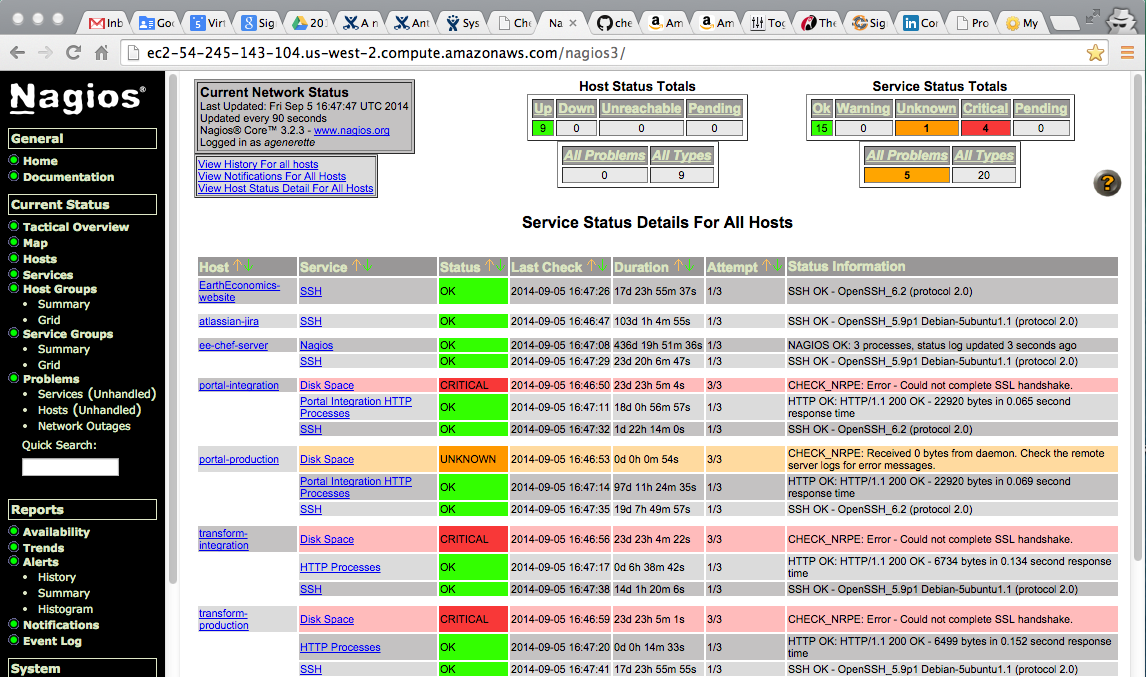1146x677 pixels.
Task: Click the www.nagios.org link
Action: (x=351, y=130)
